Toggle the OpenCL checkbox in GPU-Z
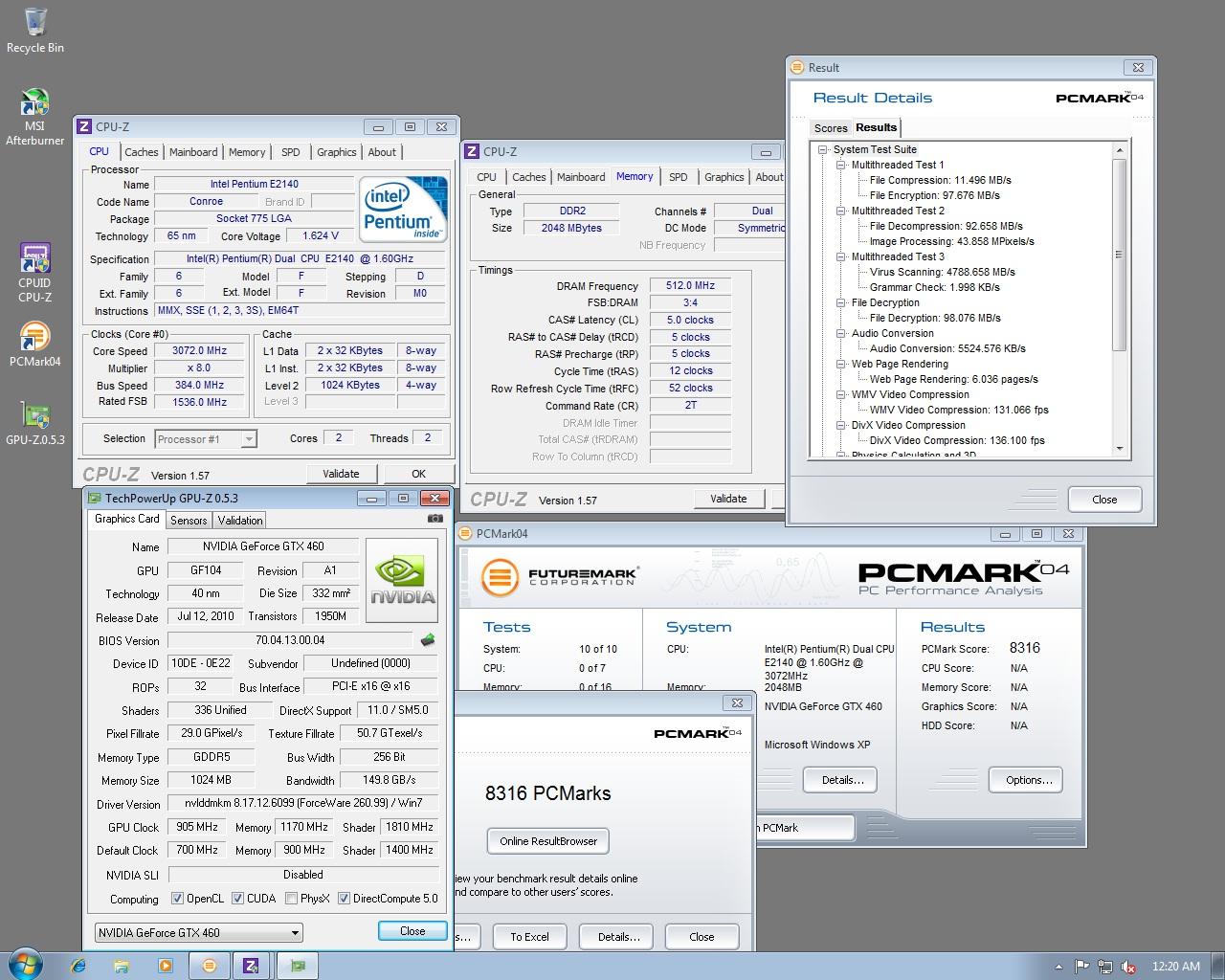Image resolution: width=1225 pixels, height=980 pixels. point(177,899)
